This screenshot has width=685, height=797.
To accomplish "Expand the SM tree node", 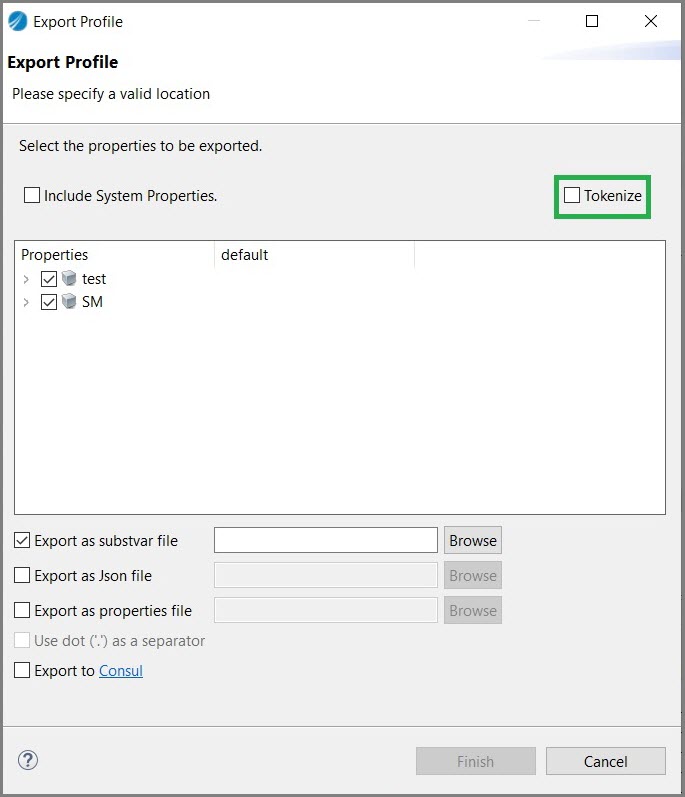I will click(x=26, y=302).
